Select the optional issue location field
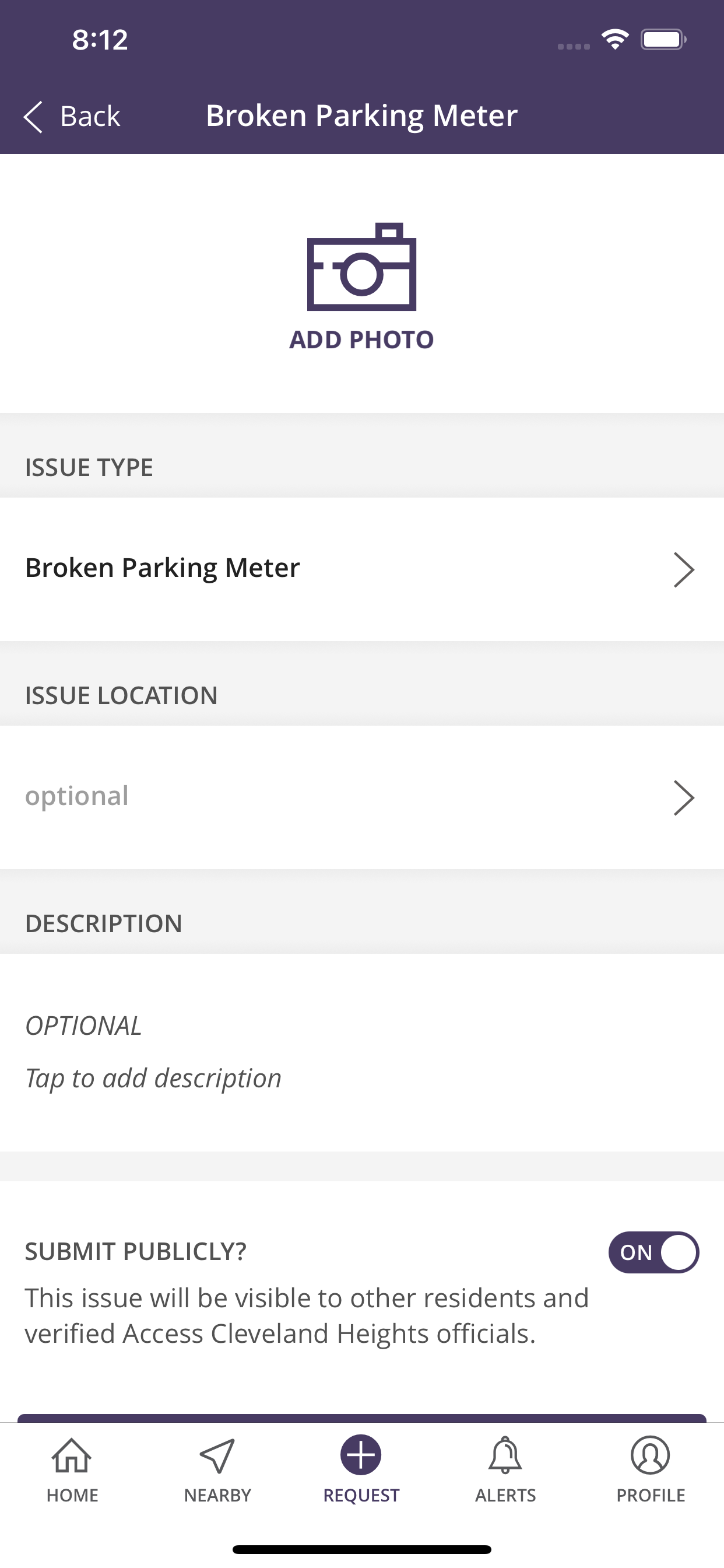This screenshot has height=1568, width=724. pyautogui.click(x=362, y=797)
